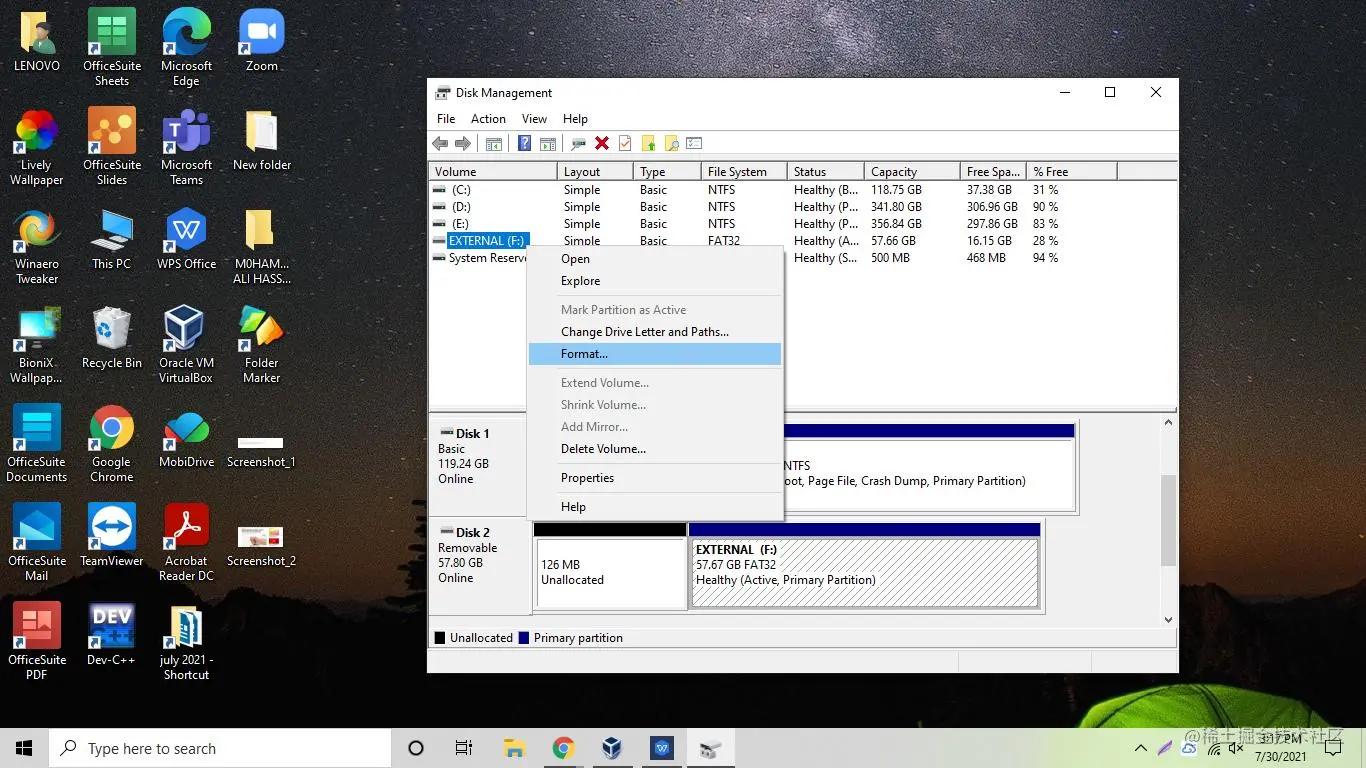Select the (C:) volume row

coord(773,190)
